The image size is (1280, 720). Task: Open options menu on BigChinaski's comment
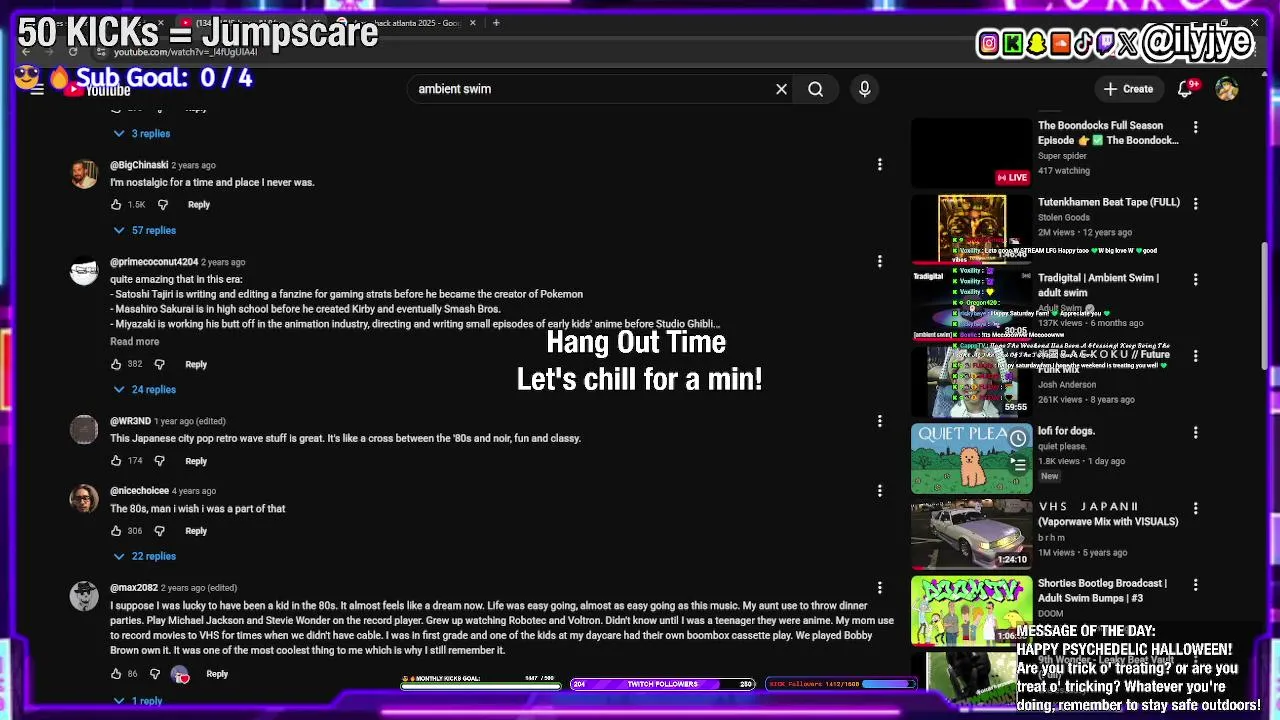coord(880,164)
